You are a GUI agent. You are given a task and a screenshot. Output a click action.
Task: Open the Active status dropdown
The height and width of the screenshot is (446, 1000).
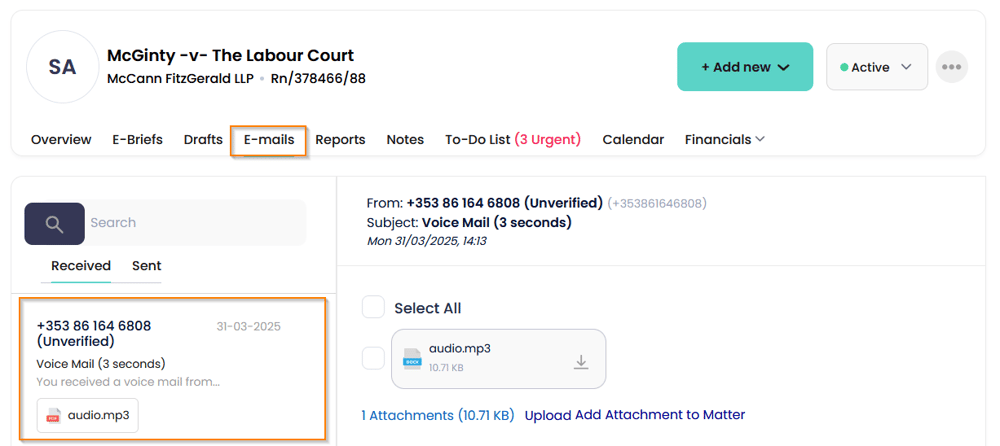point(877,67)
